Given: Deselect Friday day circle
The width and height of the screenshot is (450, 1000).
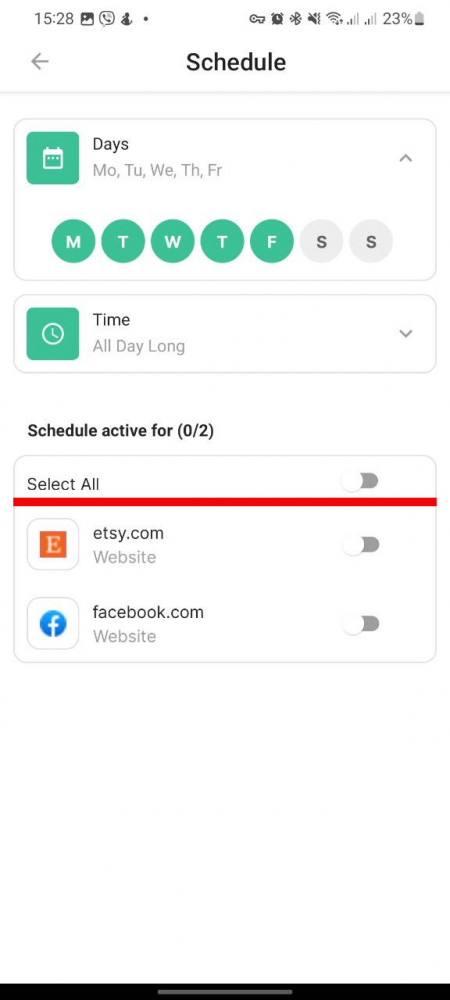Looking at the screenshot, I should pos(272,241).
